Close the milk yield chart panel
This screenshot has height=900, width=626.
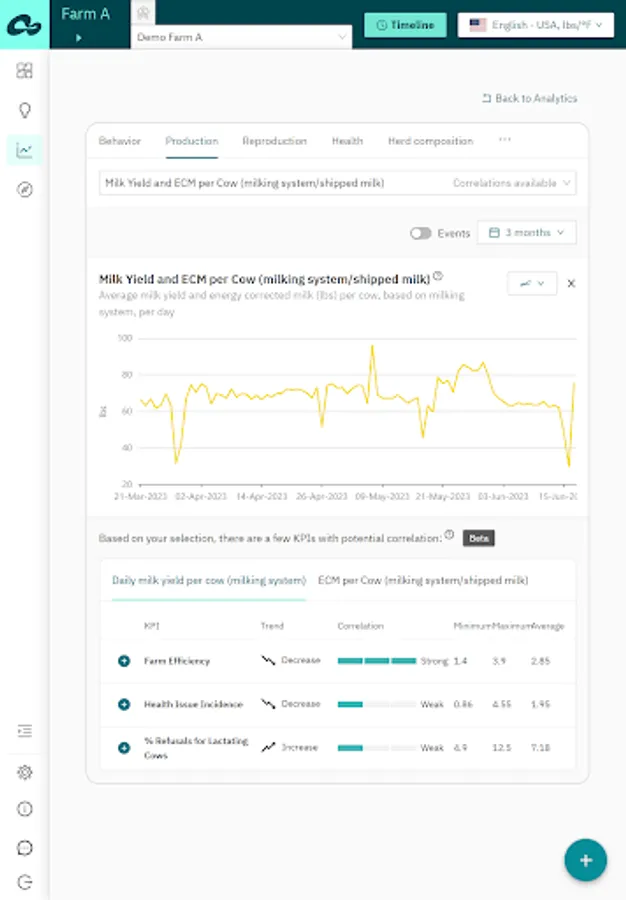point(571,283)
